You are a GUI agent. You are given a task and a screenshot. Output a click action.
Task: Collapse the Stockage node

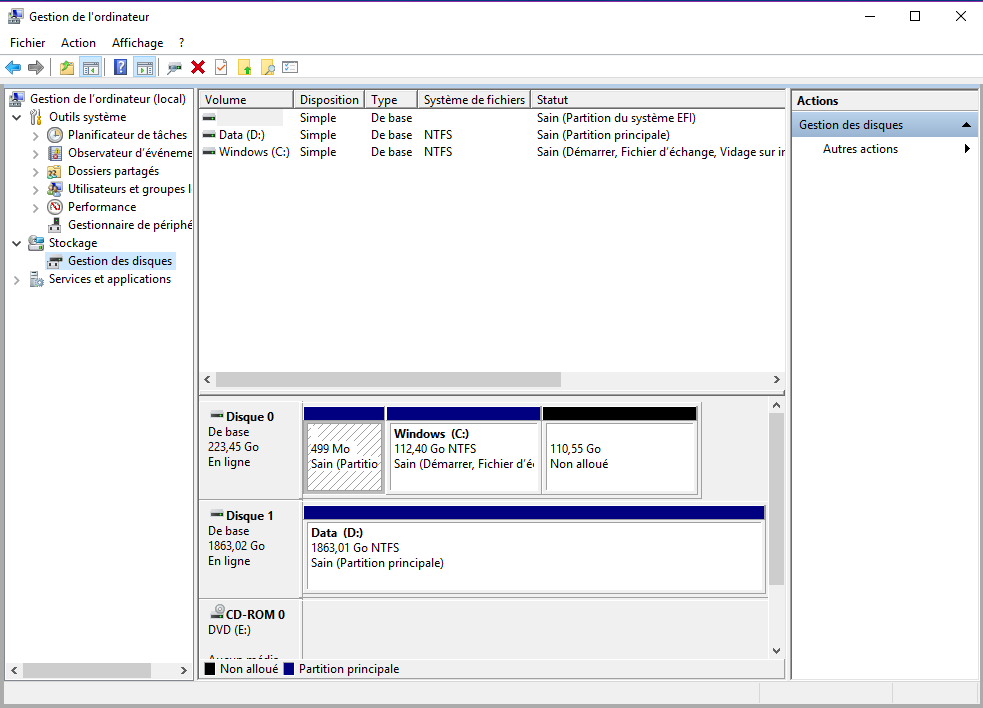tap(17, 243)
